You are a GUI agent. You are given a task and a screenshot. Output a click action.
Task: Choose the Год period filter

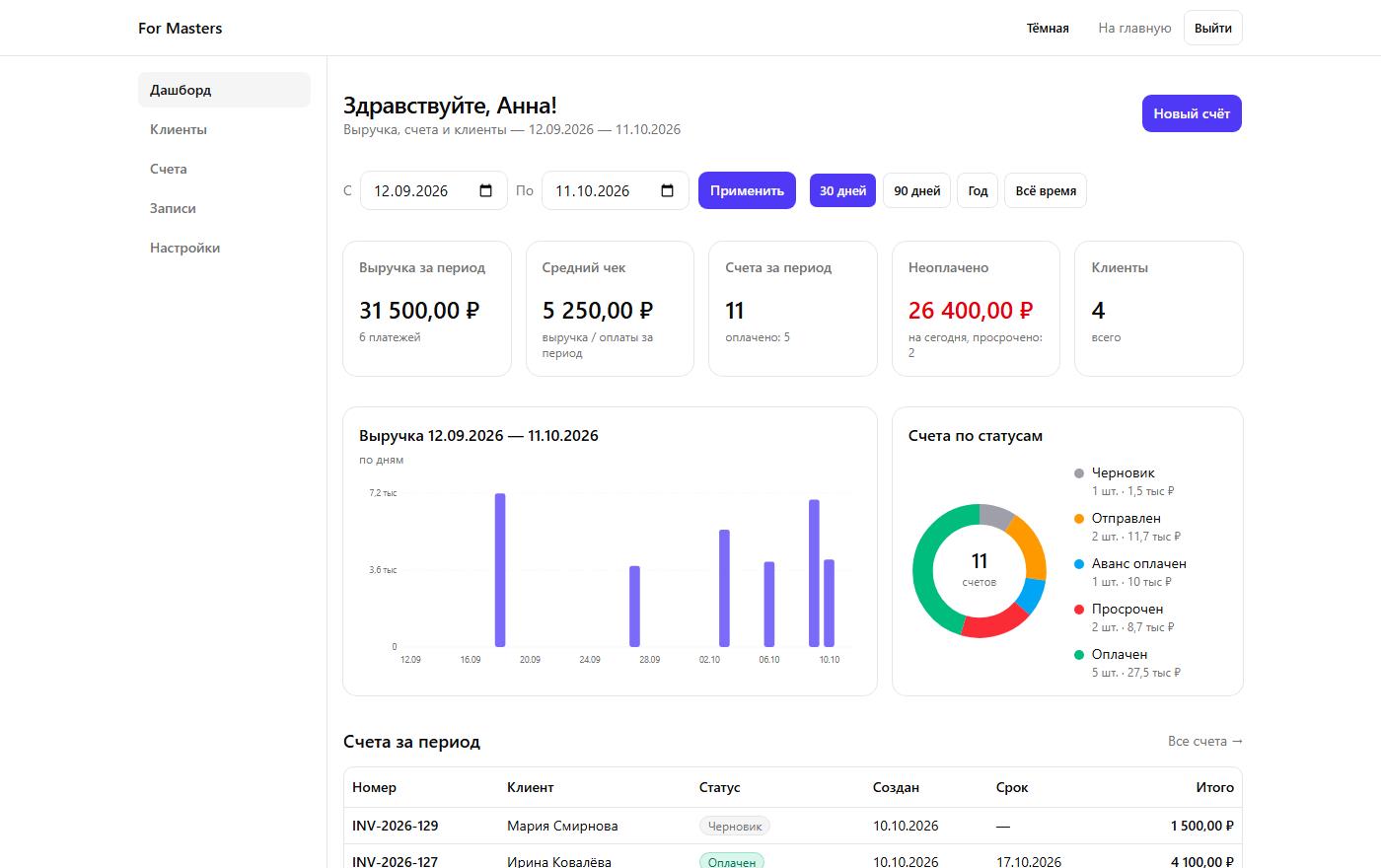978,190
